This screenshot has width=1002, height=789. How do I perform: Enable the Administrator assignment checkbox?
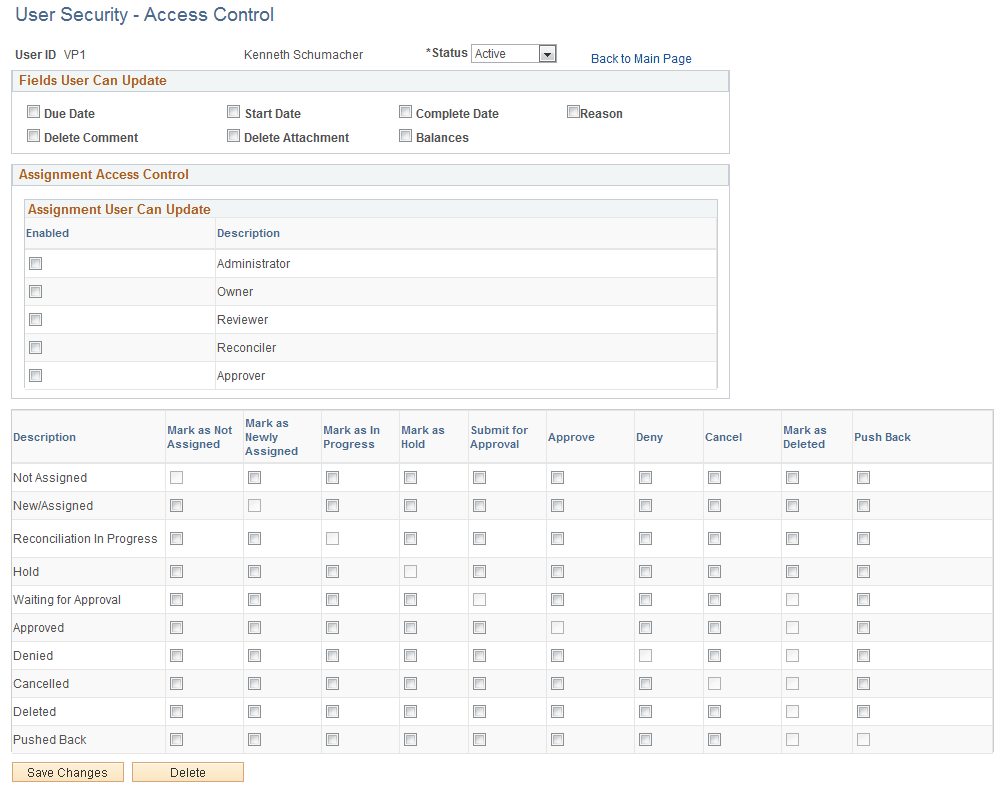pyautogui.click(x=35, y=263)
